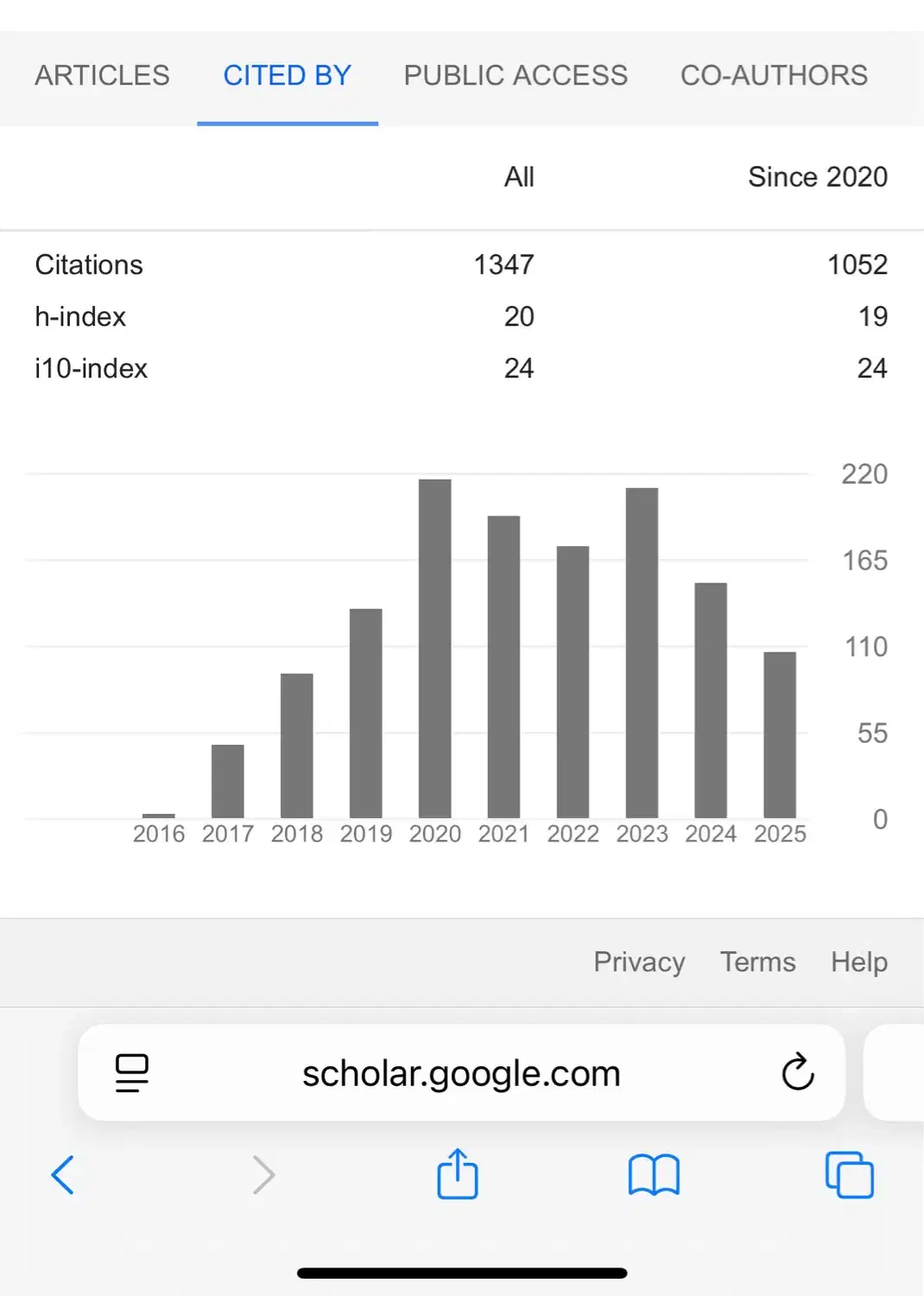Reload the scholar.google.com page

point(798,1072)
